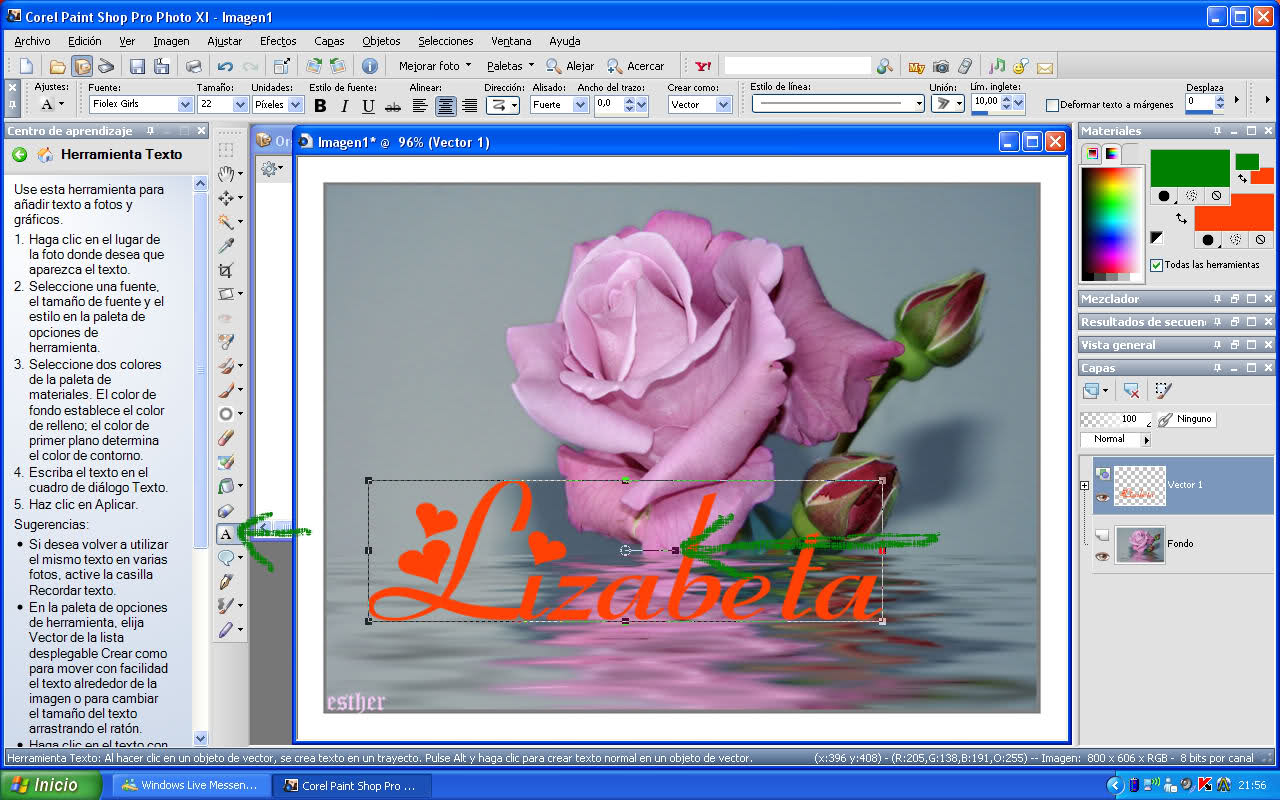Select the Crop tool
Image resolution: width=1280 pixels, height=800 pixels.
227,270
